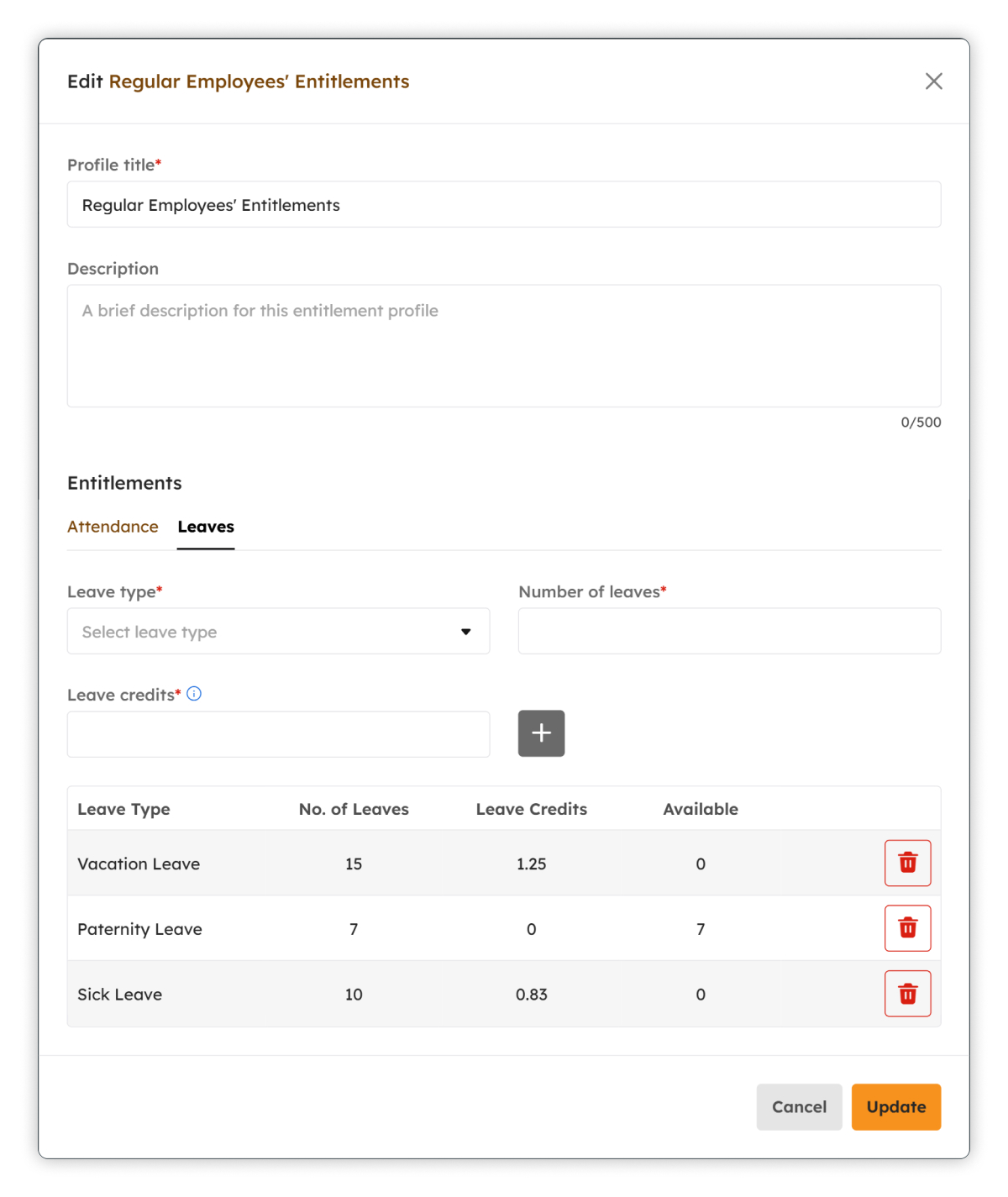Click into the Description text area
Screen dimensions: 1008x1197
[x=504, y=346]
